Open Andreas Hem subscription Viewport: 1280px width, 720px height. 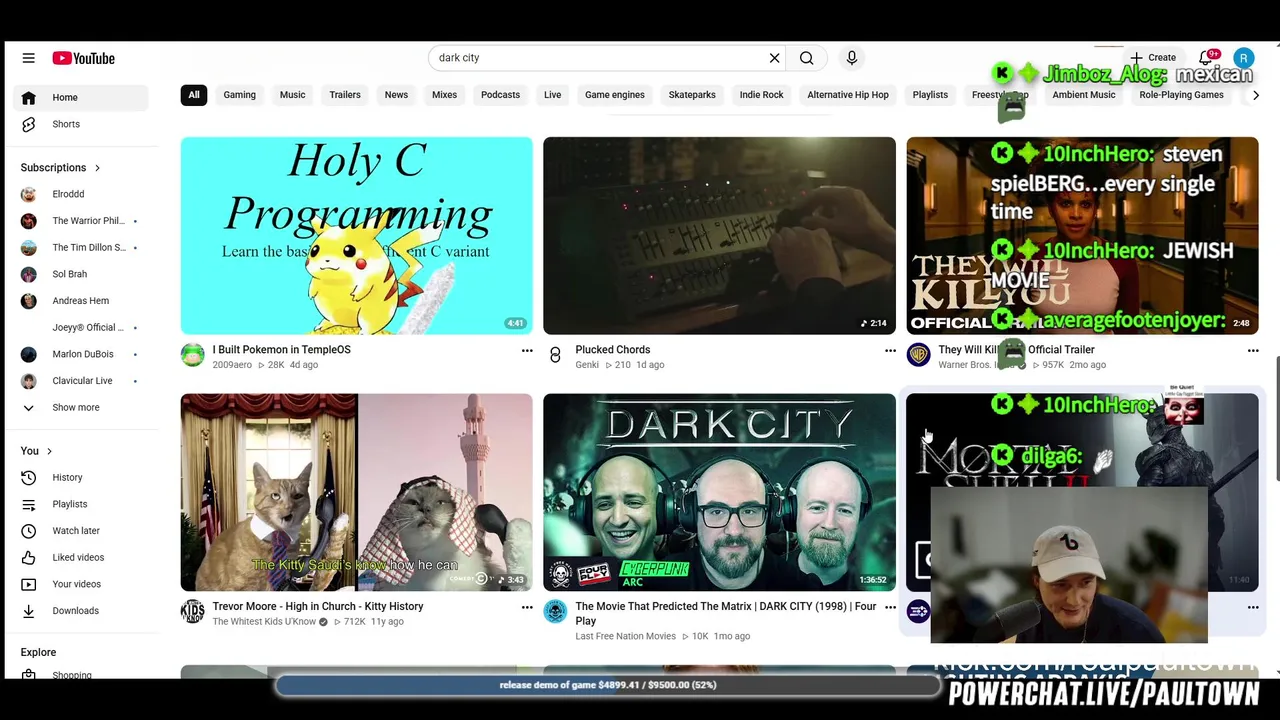[x=81, y=301]
